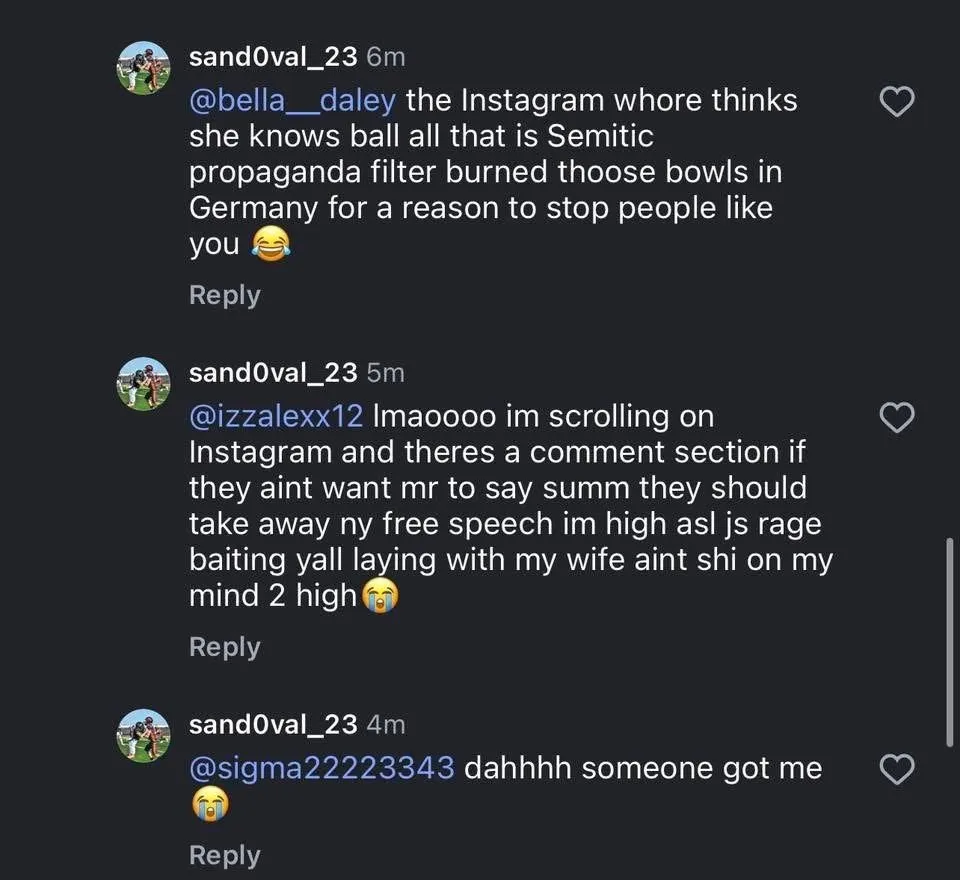Open the @izzalexx12 mention link
Image resolution: width=960 pixels, height=880 pixels.
[280, 417]
